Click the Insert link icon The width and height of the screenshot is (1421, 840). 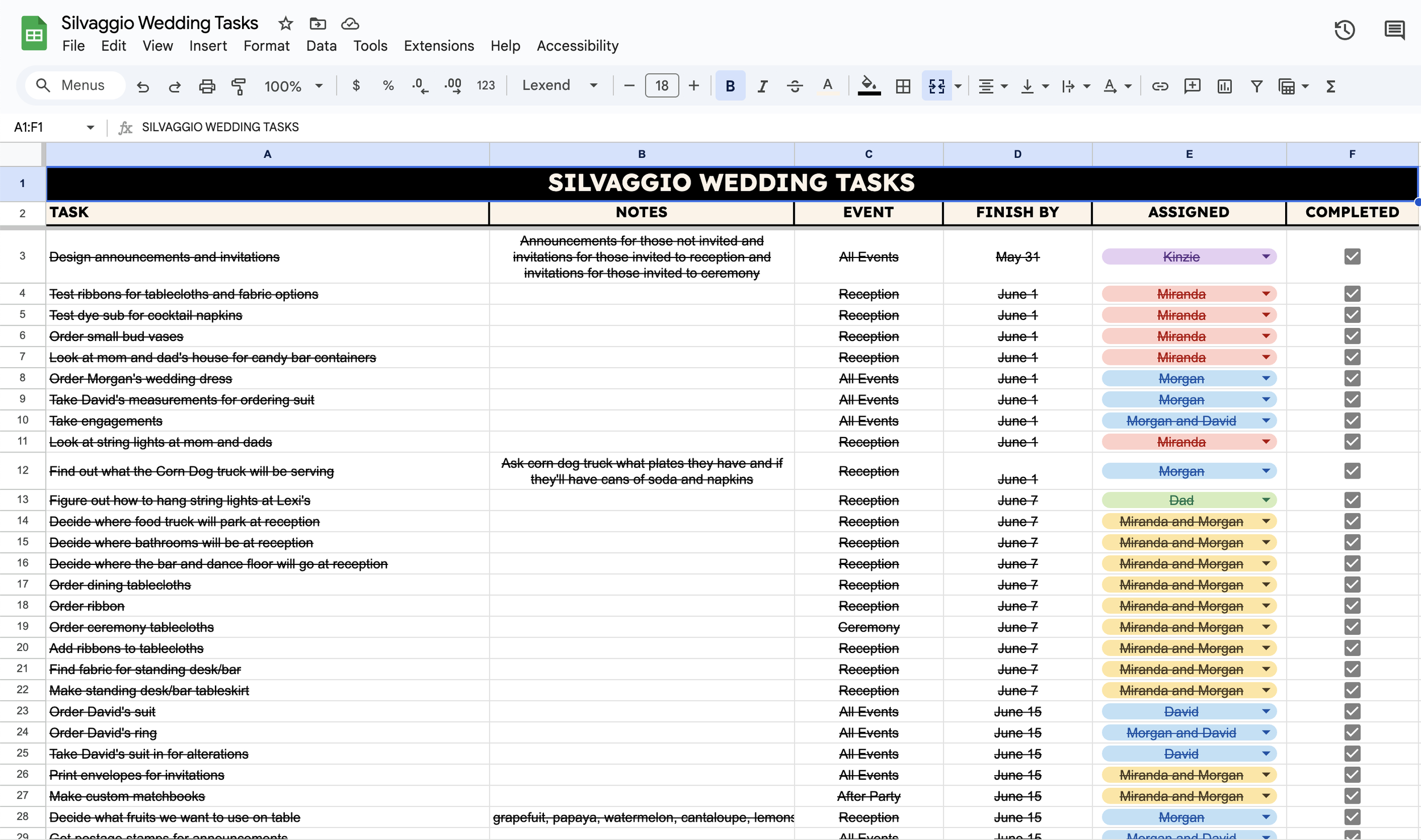[x=1160, y=86]
